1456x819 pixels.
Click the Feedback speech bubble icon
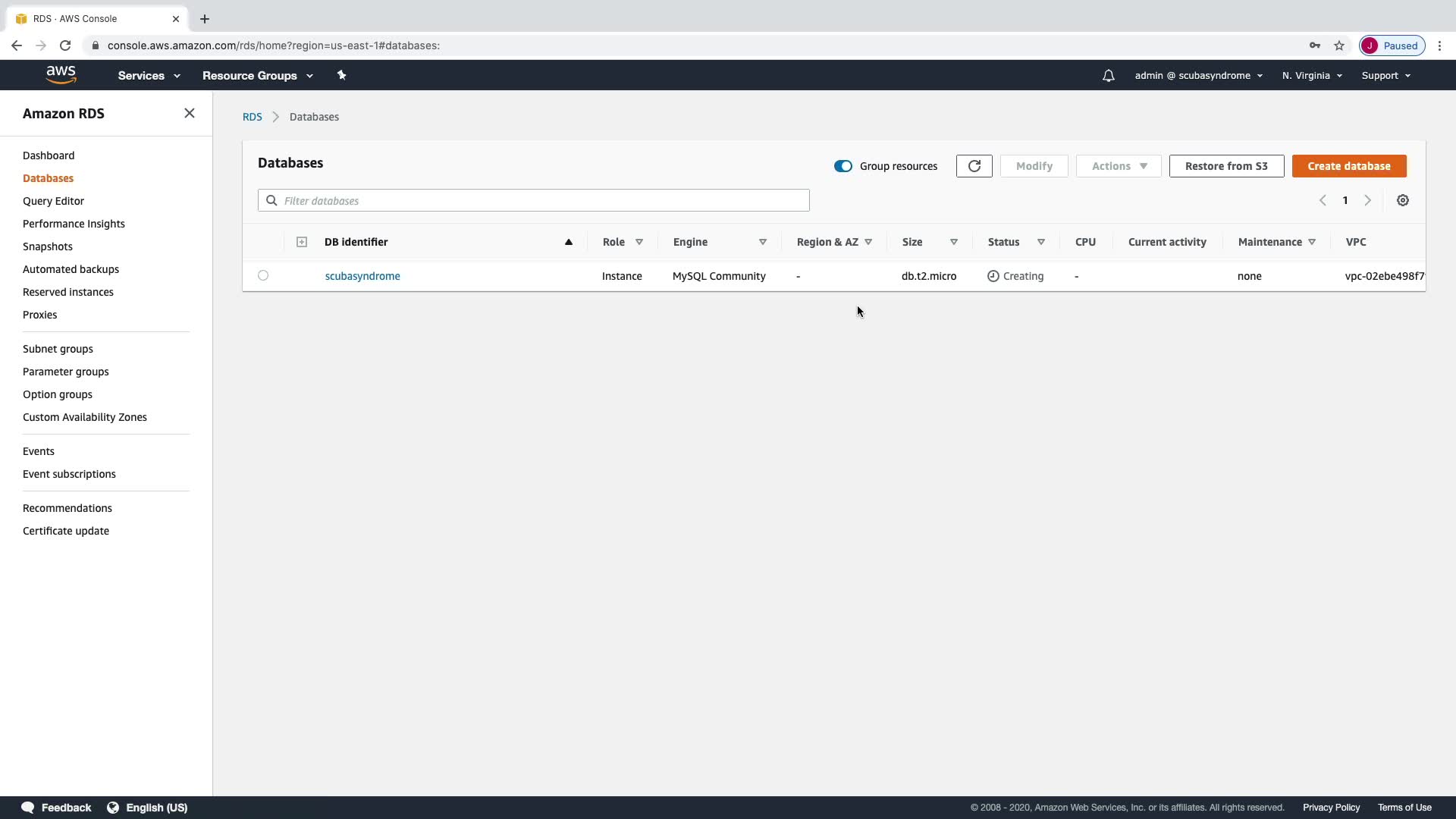pos(28,807)
